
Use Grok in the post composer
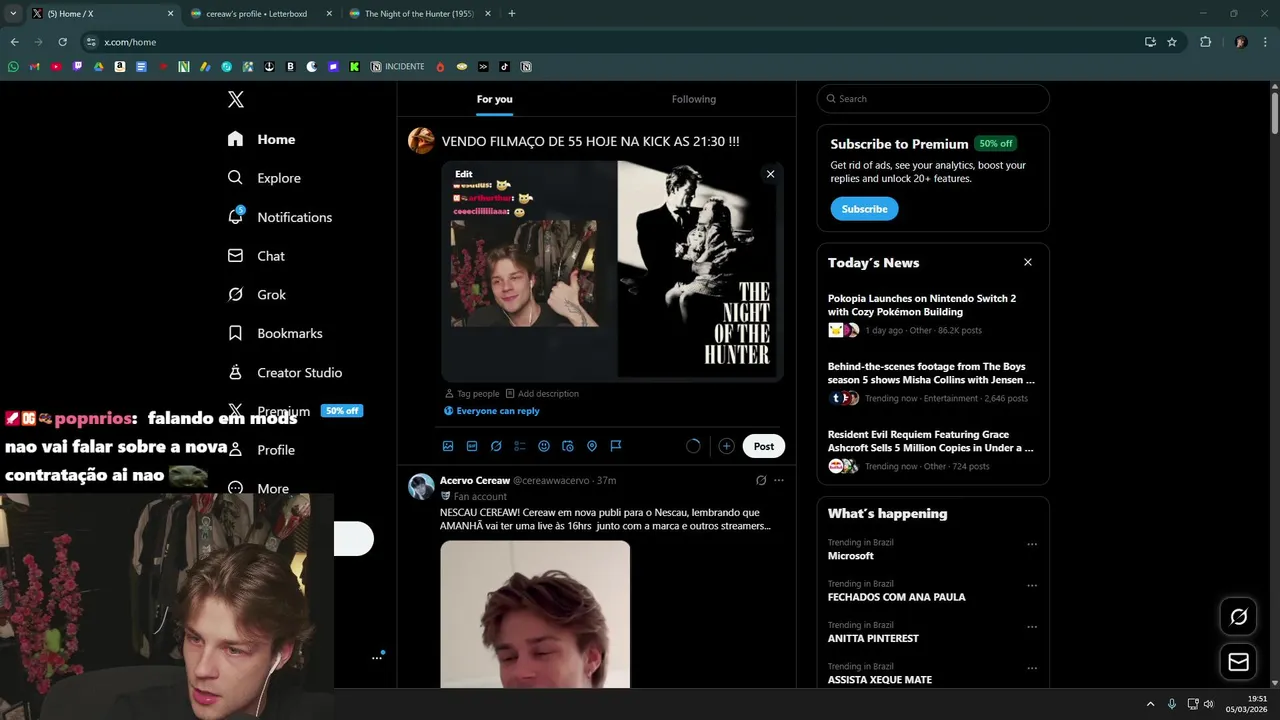[496, 446]
